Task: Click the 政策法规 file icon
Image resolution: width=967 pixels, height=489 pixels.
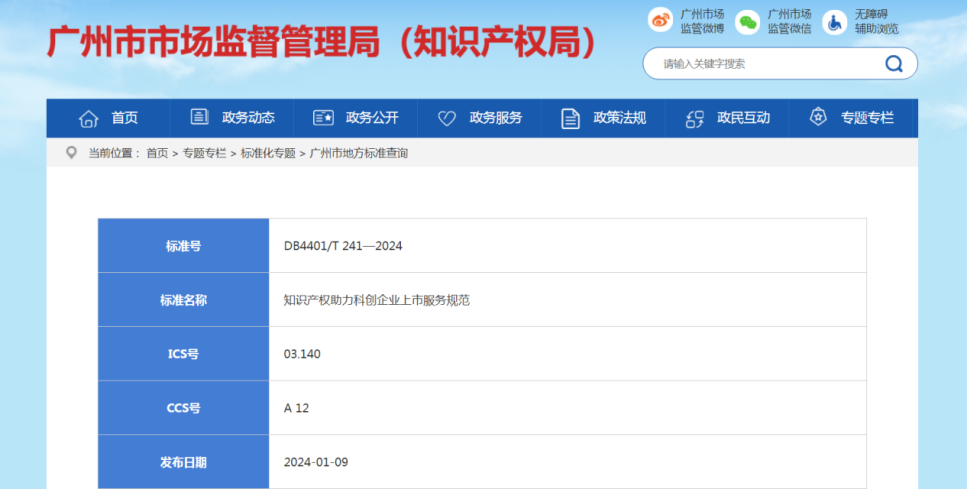Action: (x=571, y=118)
